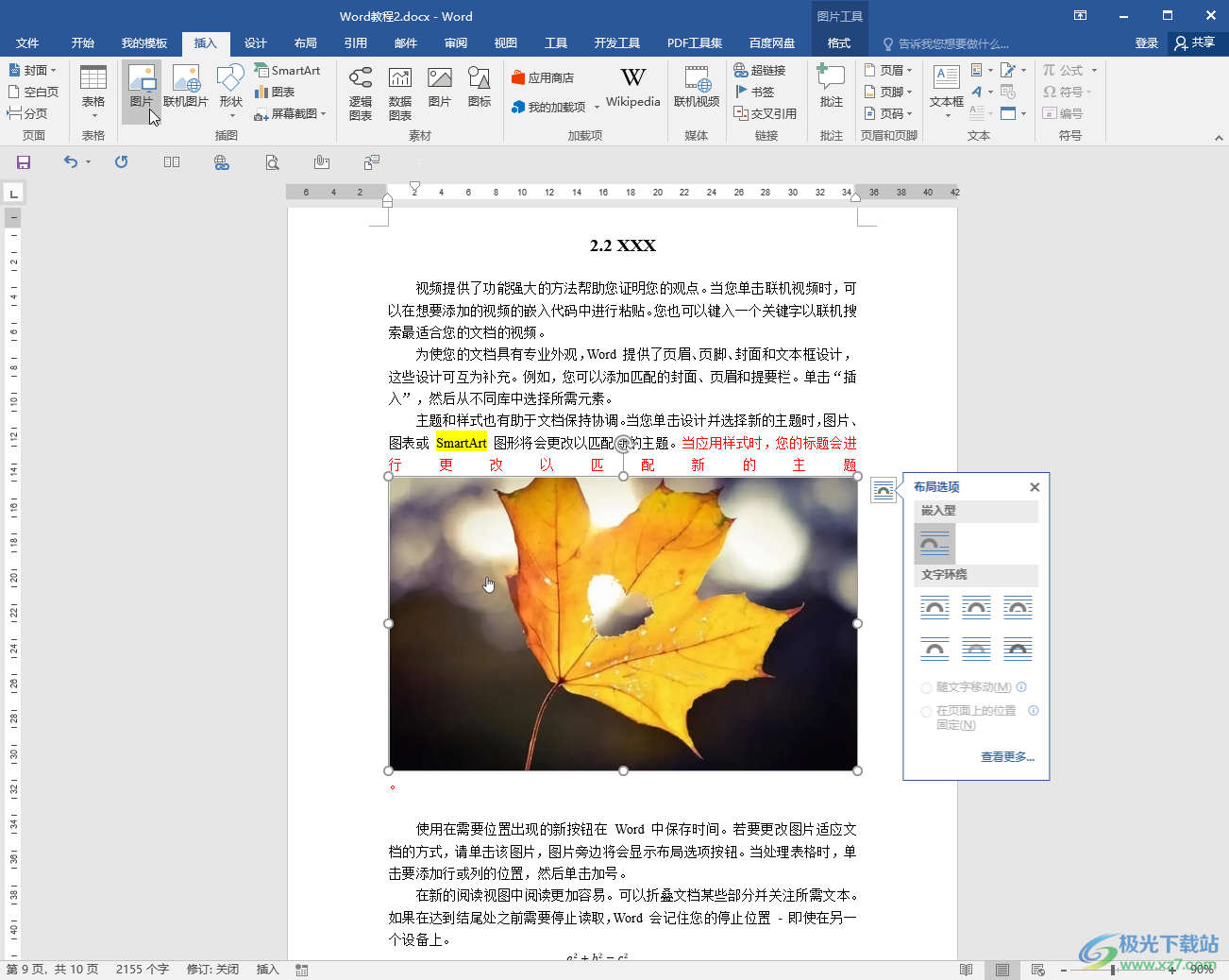Insert a 交叉引用 cross-reference
The width and height of the screenshot is (1229, 980).
point(766,113)
